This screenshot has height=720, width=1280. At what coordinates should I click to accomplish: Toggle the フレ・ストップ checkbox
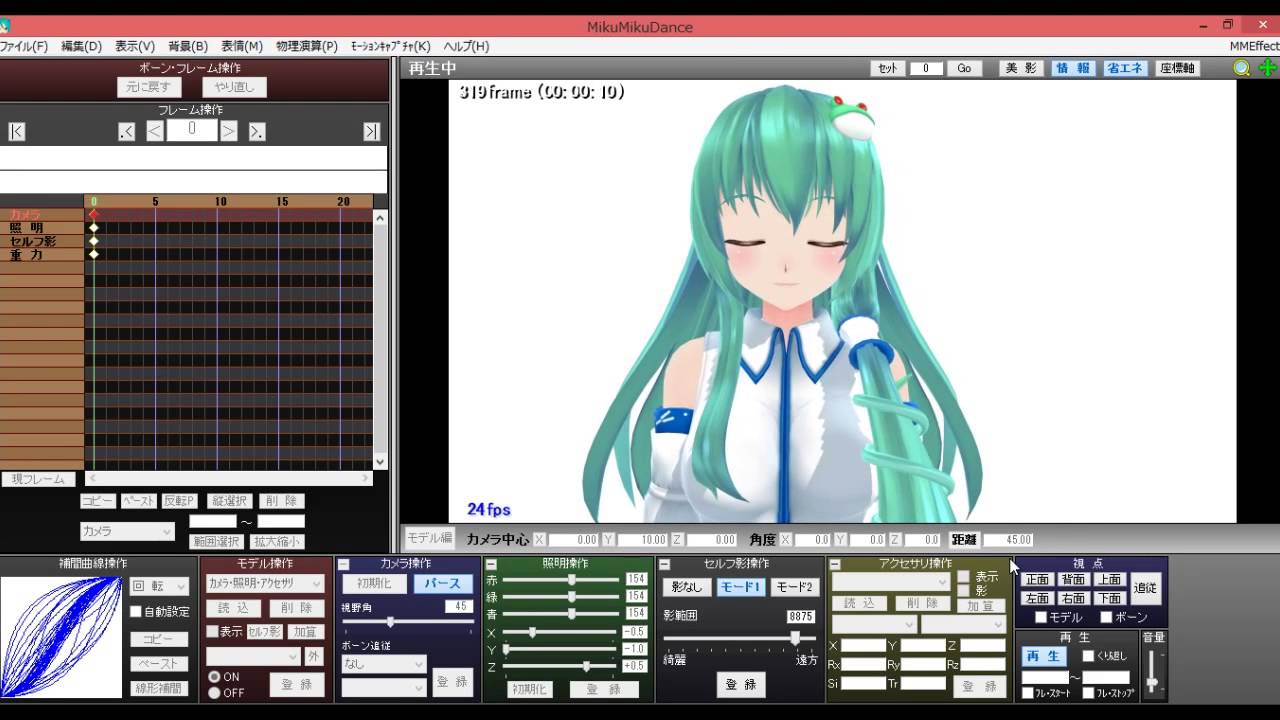1088,693
